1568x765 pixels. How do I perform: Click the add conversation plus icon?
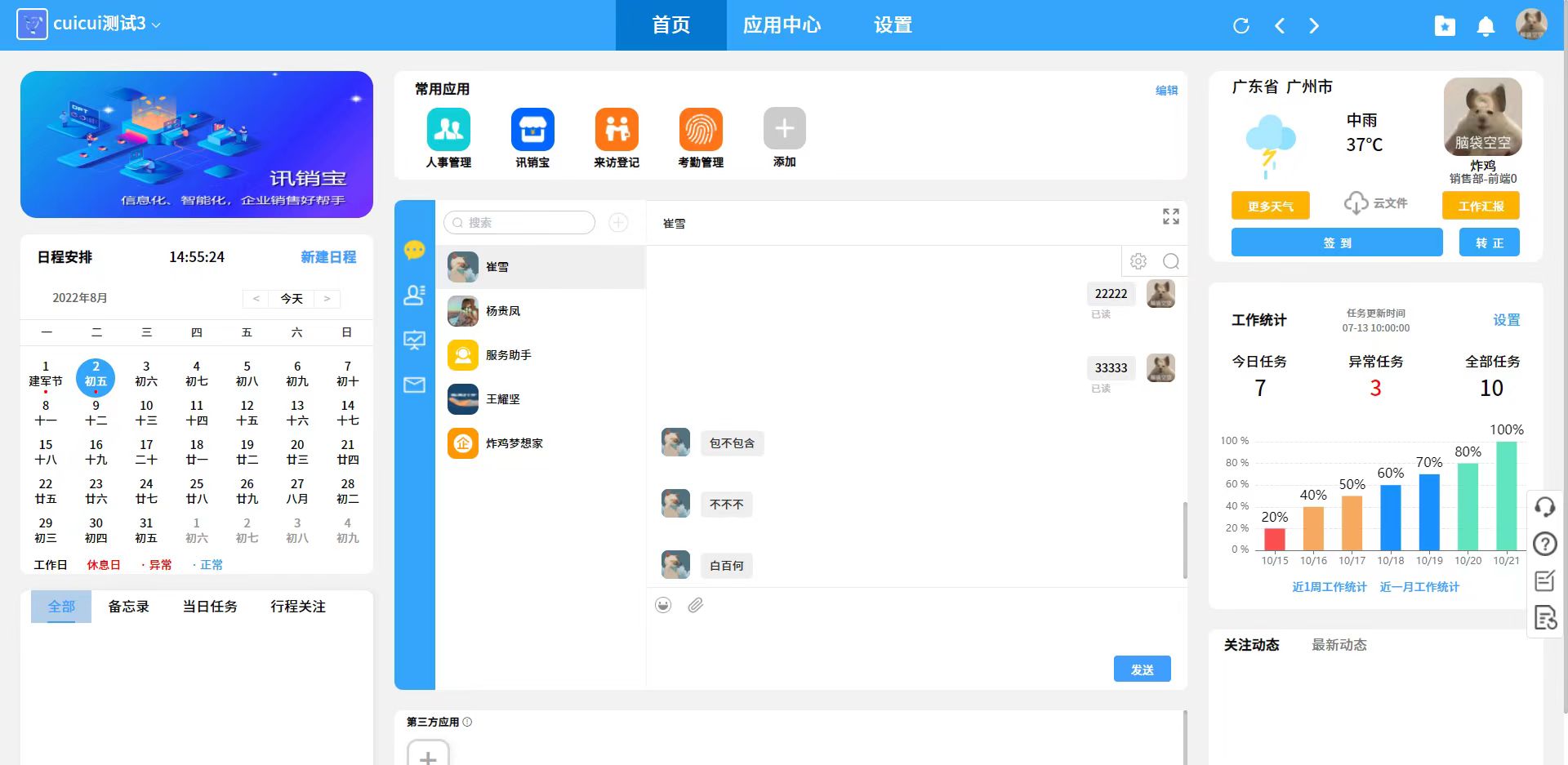618,222
